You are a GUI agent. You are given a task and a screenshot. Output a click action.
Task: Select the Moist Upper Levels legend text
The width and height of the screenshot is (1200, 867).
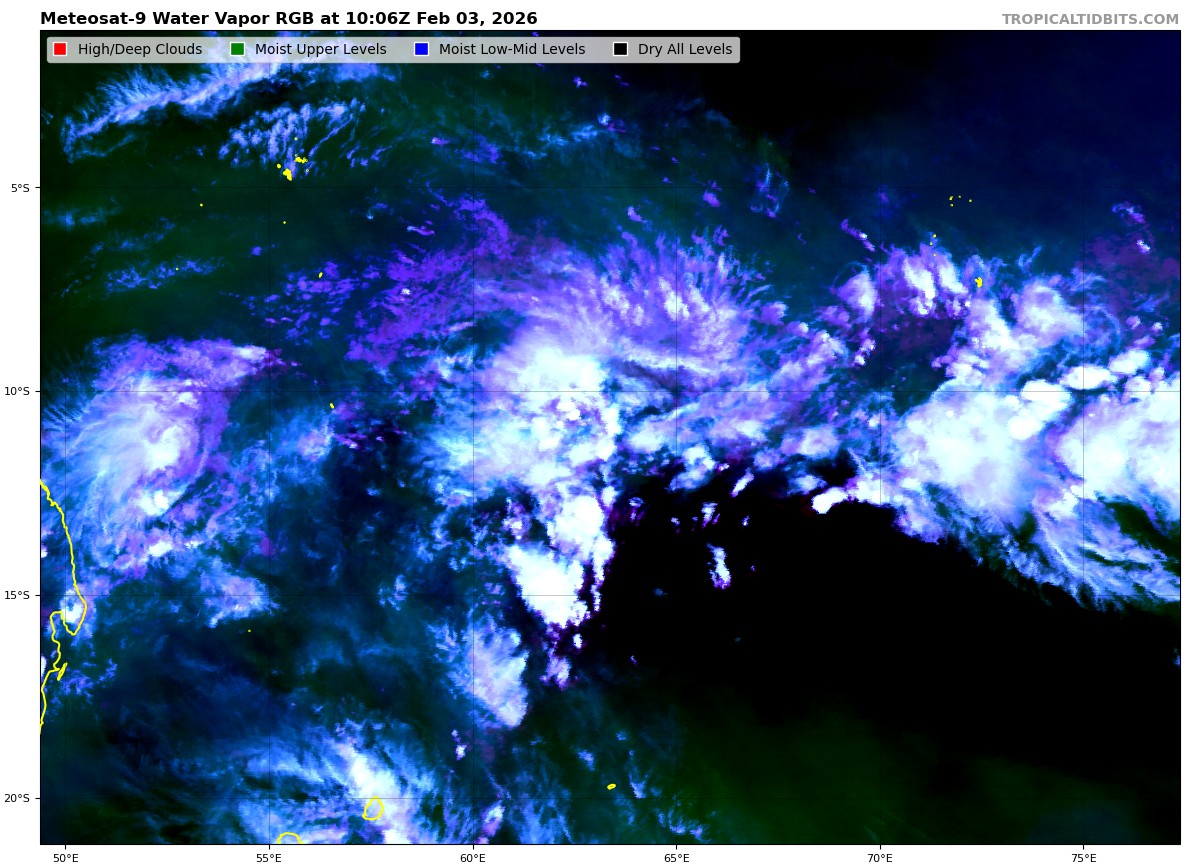pos(320,50)
